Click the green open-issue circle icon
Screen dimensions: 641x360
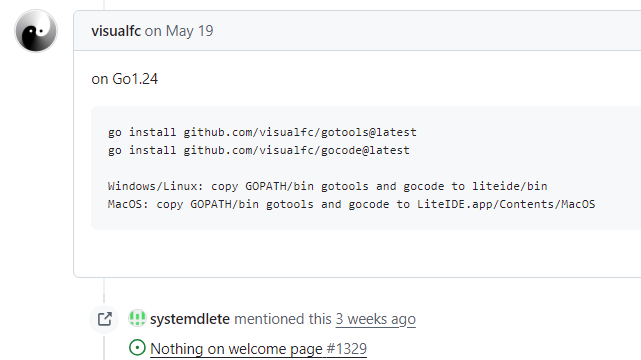pos(137,348)
